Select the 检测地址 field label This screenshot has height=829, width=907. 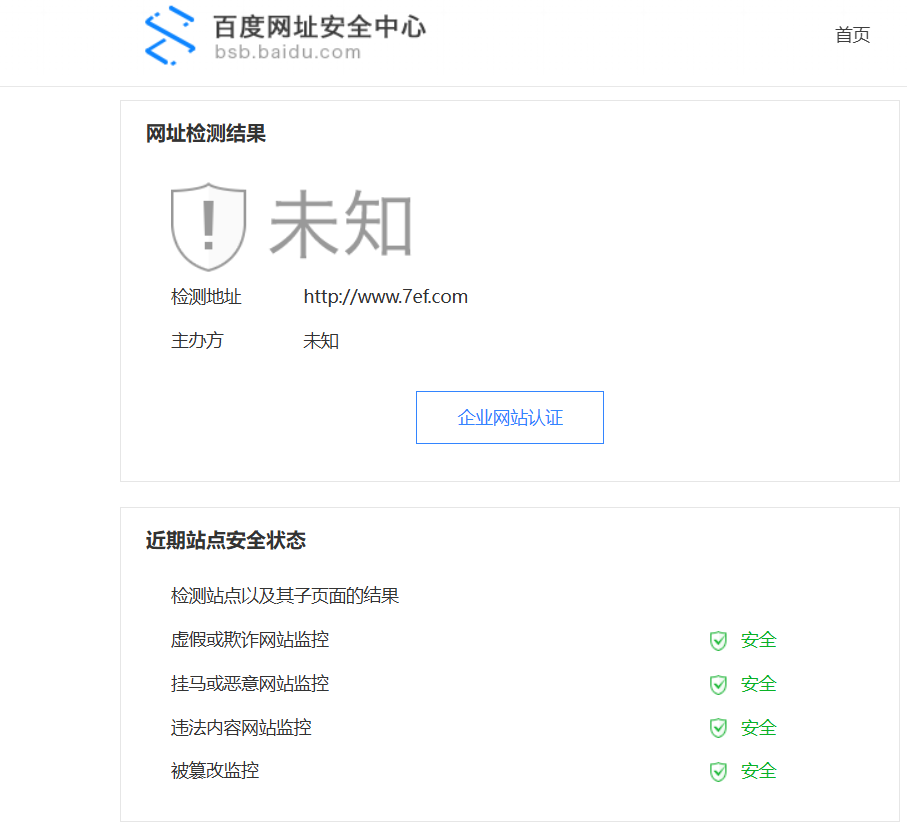click(206, 296)
